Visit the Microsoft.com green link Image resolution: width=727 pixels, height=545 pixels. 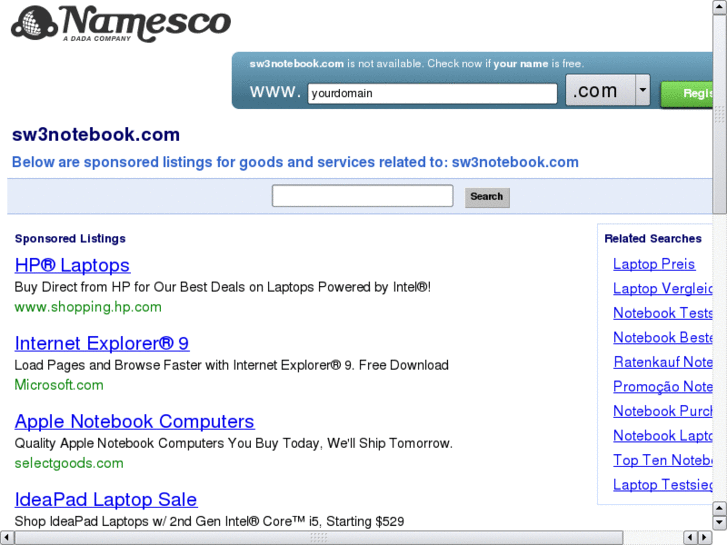coord(59,385)
